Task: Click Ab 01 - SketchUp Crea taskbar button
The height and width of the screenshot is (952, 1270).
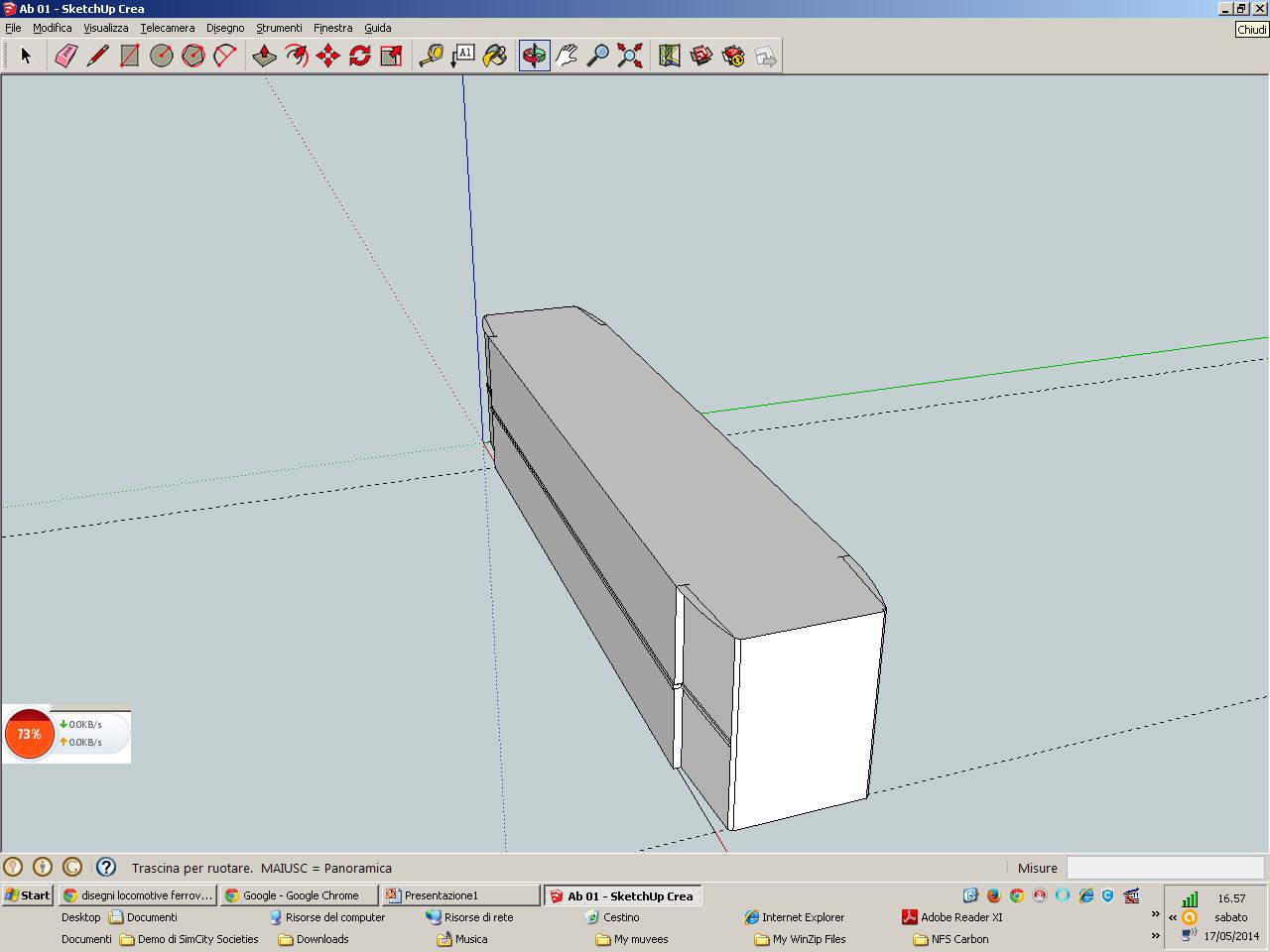Action: click(x=623, y=895)
